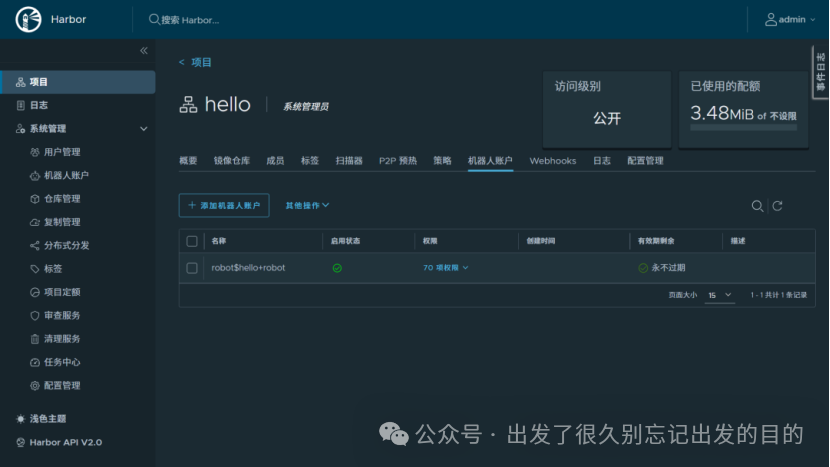Open 用户管理 in sidebar
Screen dimensions: 830x467
pyautogui.click(x=62, y=152)
